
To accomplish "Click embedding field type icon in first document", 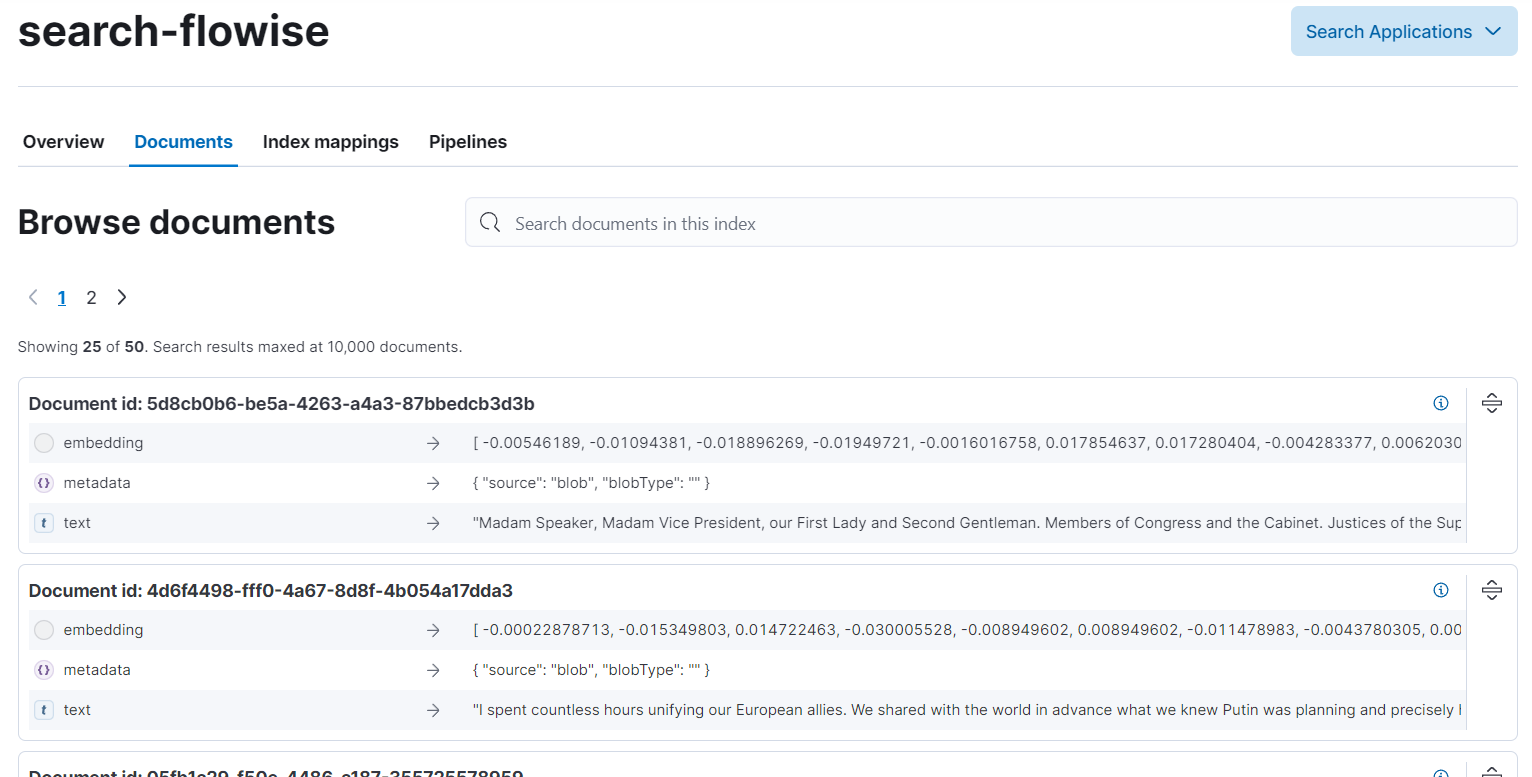I will click(x=44, y=443).
